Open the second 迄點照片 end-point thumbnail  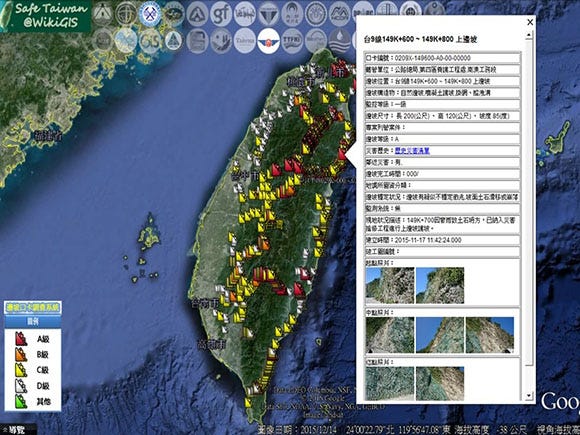coord(440,384)
